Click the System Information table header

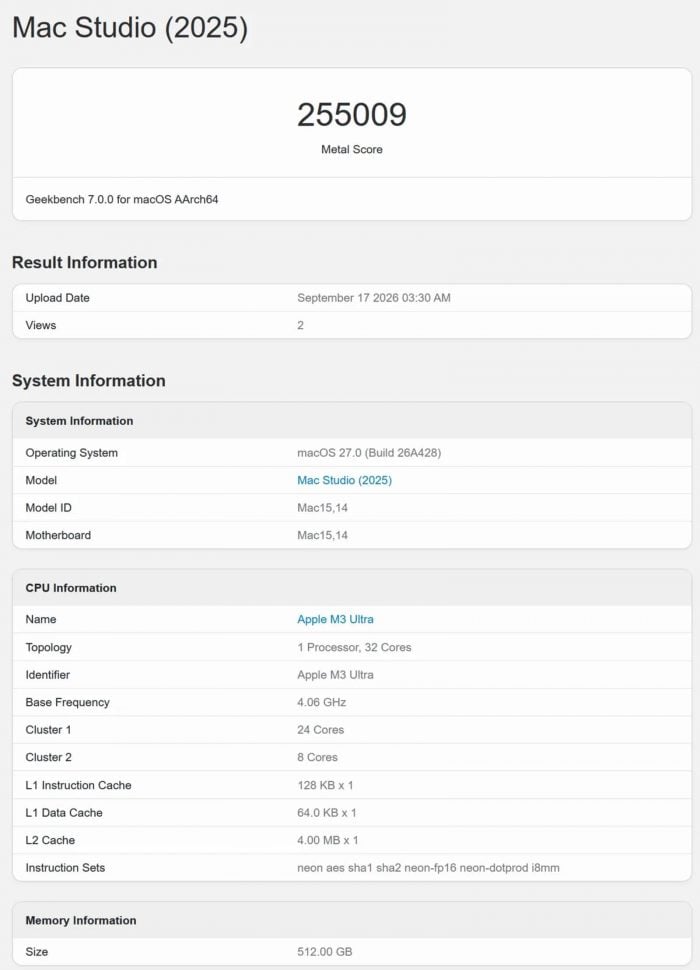pyautogui.click(x=352, y=421)
